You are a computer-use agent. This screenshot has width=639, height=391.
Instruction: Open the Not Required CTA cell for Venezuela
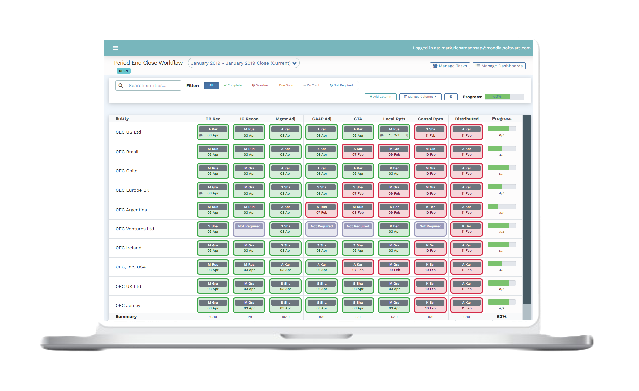(358, 229)
